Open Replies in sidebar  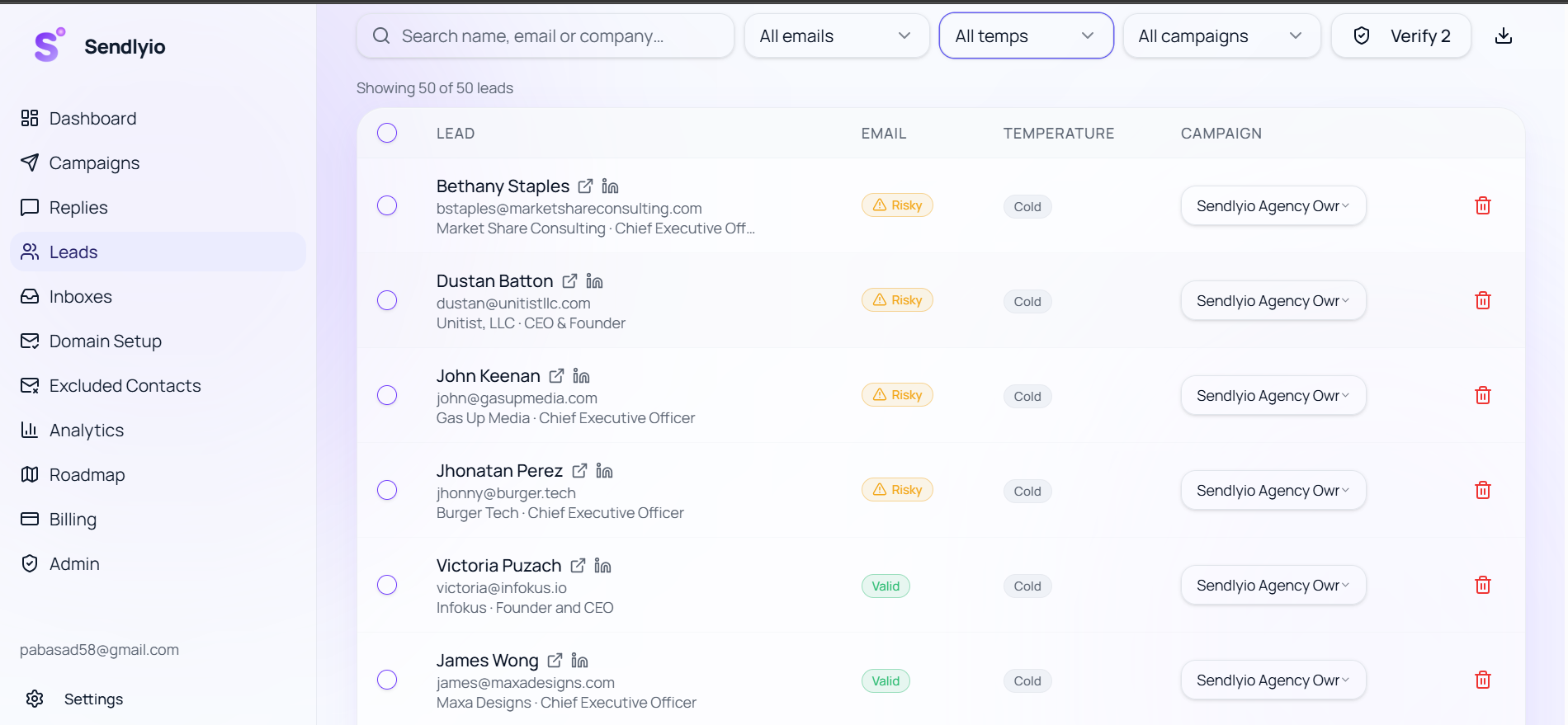158,207
